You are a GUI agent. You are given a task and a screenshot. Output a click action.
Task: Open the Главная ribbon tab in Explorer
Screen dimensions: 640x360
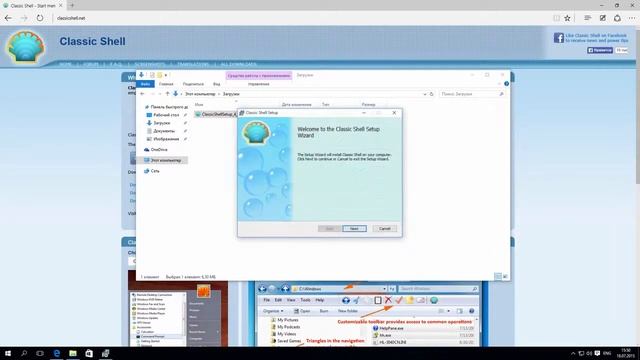click(166, 84)
